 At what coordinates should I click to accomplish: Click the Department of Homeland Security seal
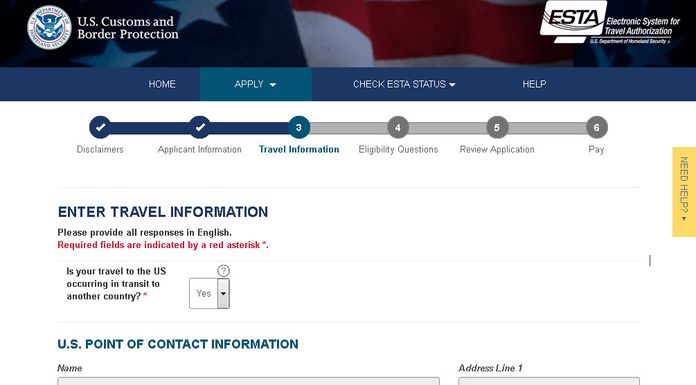point(49,28)
